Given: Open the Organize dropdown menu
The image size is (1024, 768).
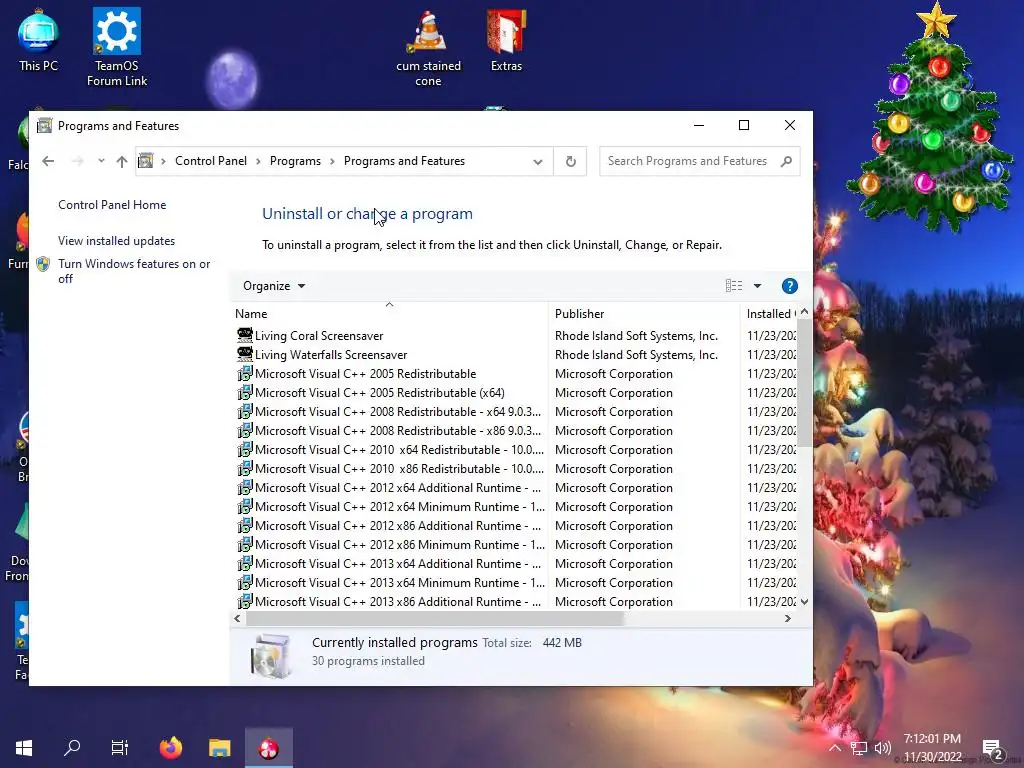Looking at the screenshot, I should (274, 286).
